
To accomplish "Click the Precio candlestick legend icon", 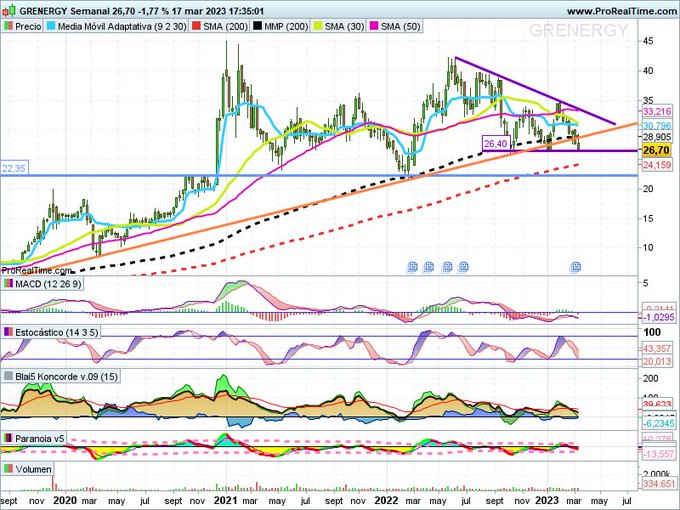I will click(x=8, y=26).
